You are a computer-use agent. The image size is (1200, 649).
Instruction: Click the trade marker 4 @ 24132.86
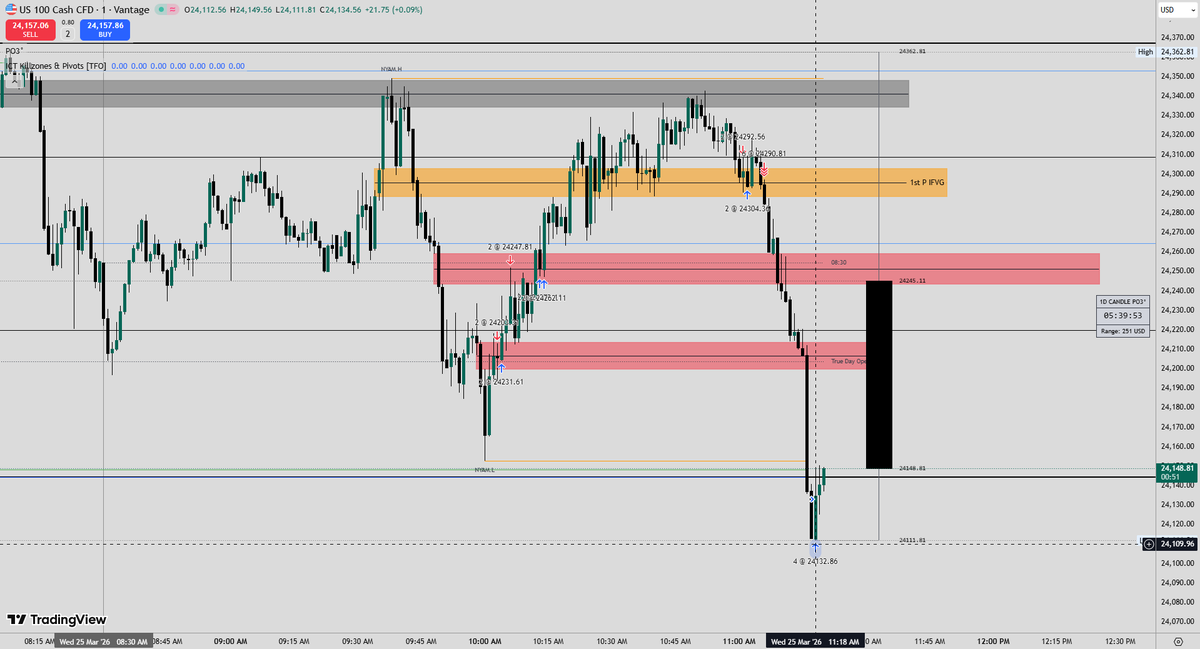click(x=816, y=562)
